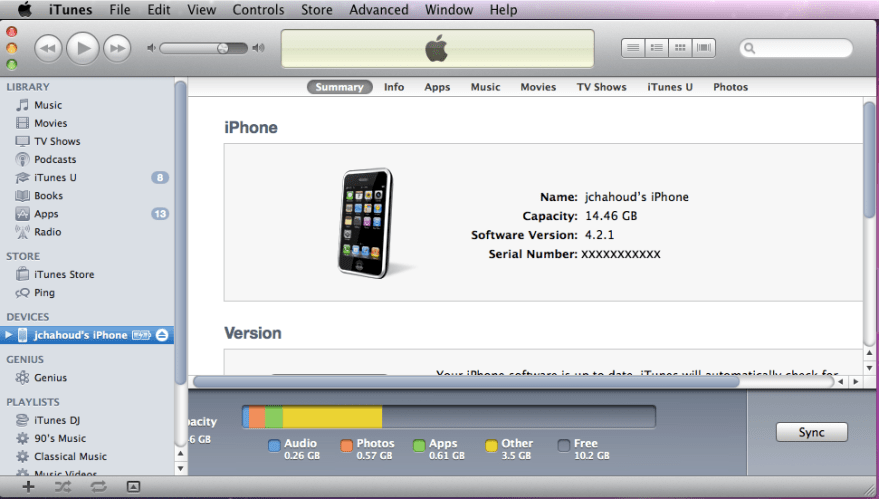Skip to the next track

(x=117, y=47)
